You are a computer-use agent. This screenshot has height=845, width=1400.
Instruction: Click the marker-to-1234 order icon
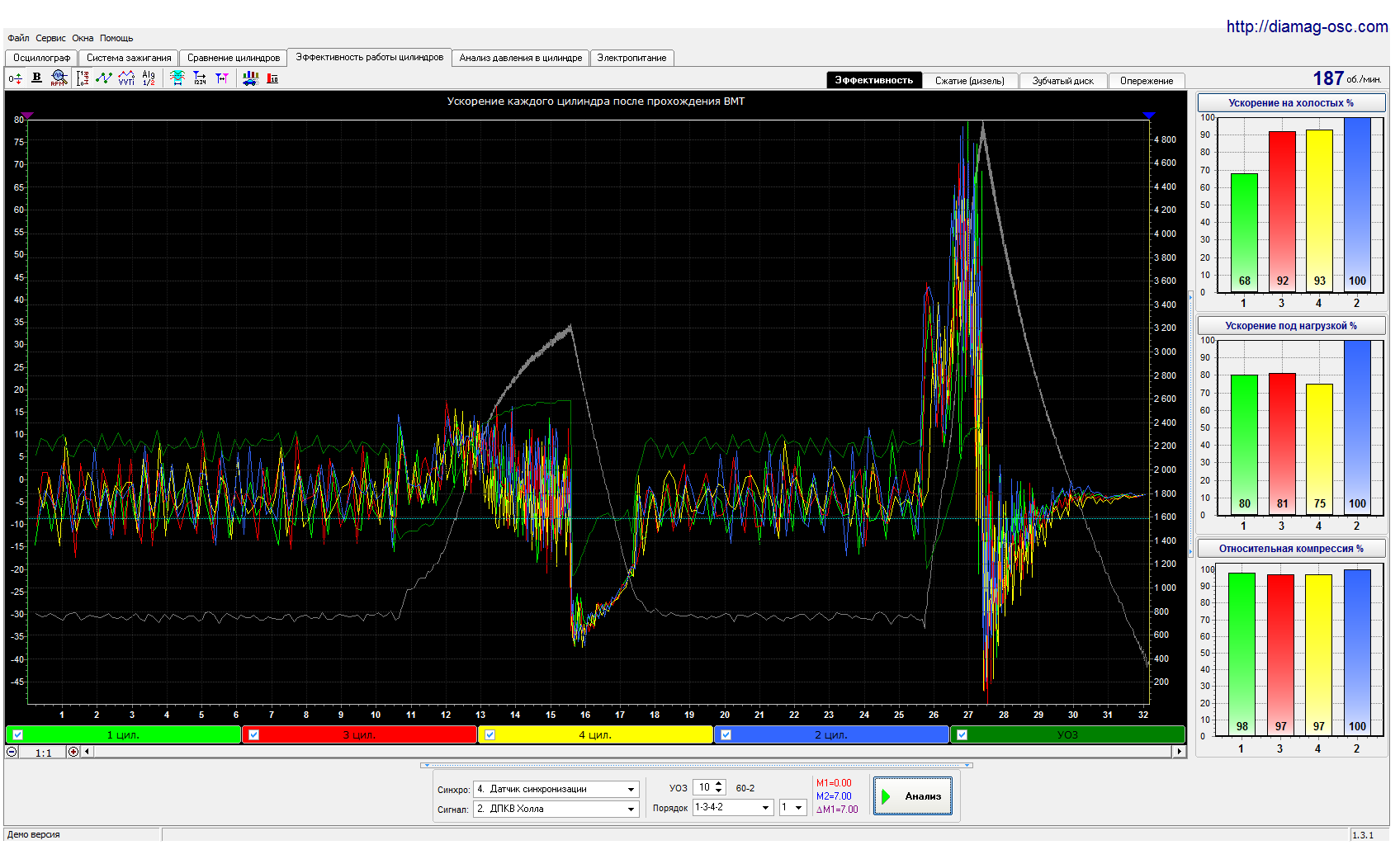(200, 78)
